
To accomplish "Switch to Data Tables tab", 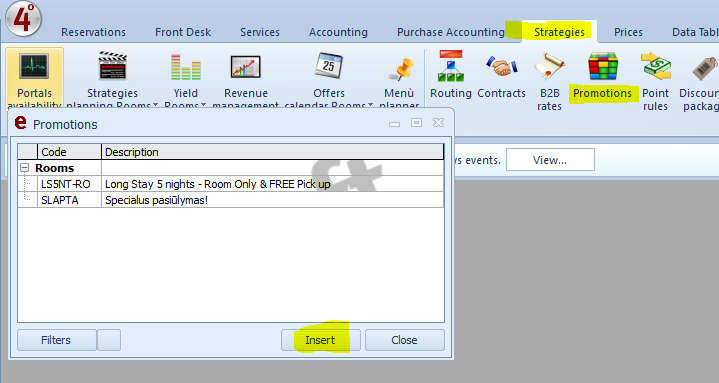I will [x=695, y=32].
